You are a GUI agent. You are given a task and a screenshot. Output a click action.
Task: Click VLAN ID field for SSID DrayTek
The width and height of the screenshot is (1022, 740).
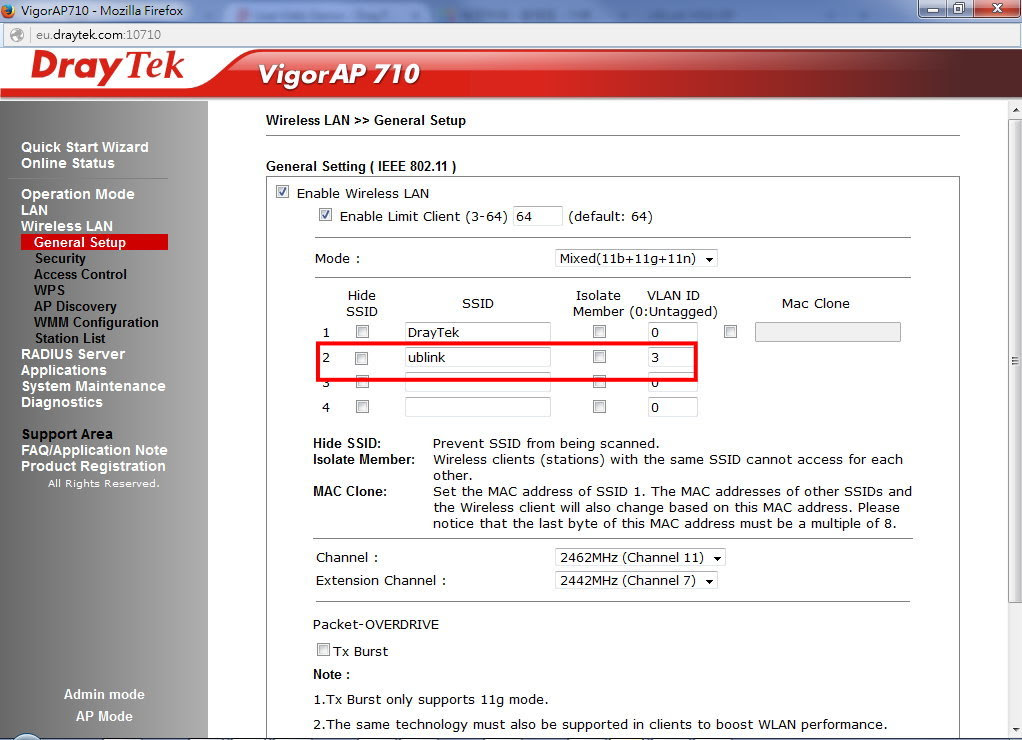pyautogui.click(x=673, y=332)
